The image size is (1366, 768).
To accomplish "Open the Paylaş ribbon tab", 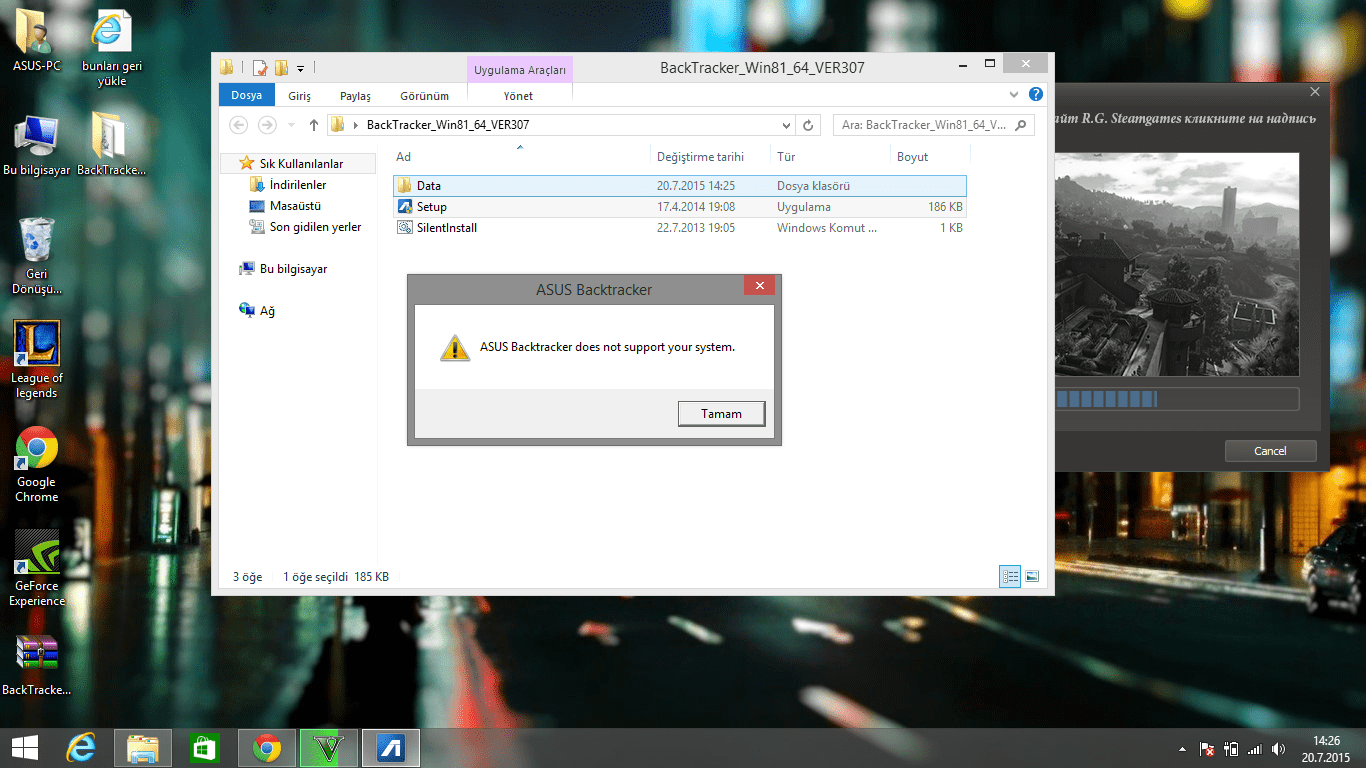I will point(355,96).
